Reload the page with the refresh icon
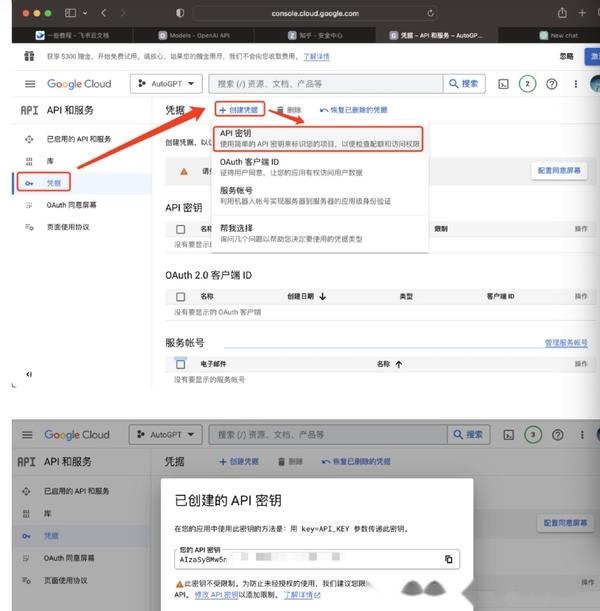This screenshot has width=600, height=611. coord(430,13)
